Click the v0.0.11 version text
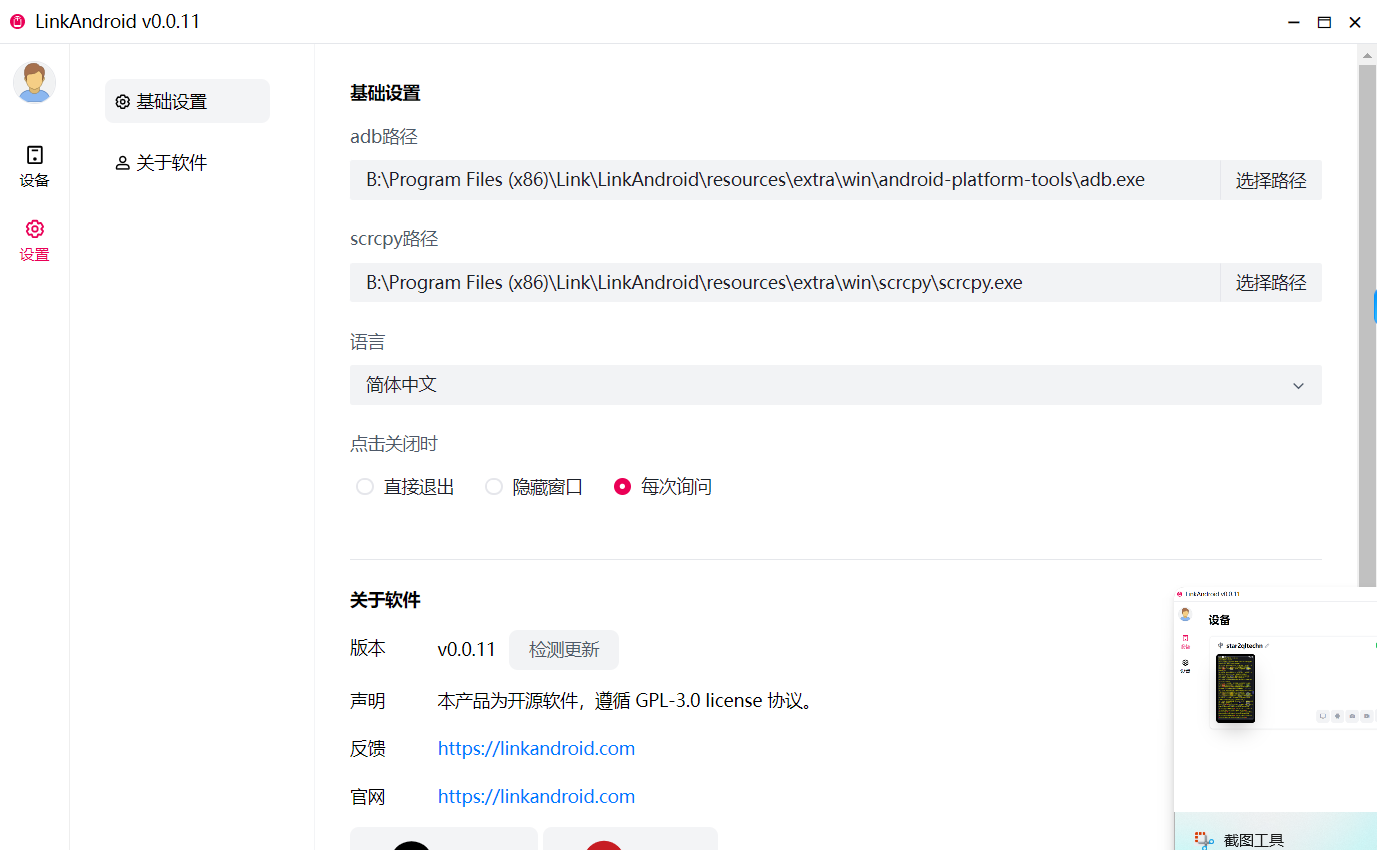This screenshot has height=850, width=1377. 466,649
